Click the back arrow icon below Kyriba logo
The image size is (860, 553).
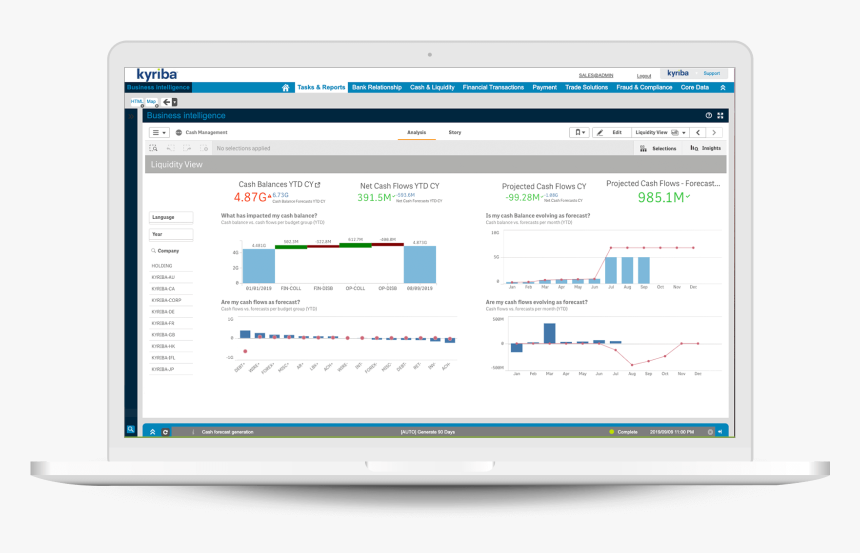(167, 102)
